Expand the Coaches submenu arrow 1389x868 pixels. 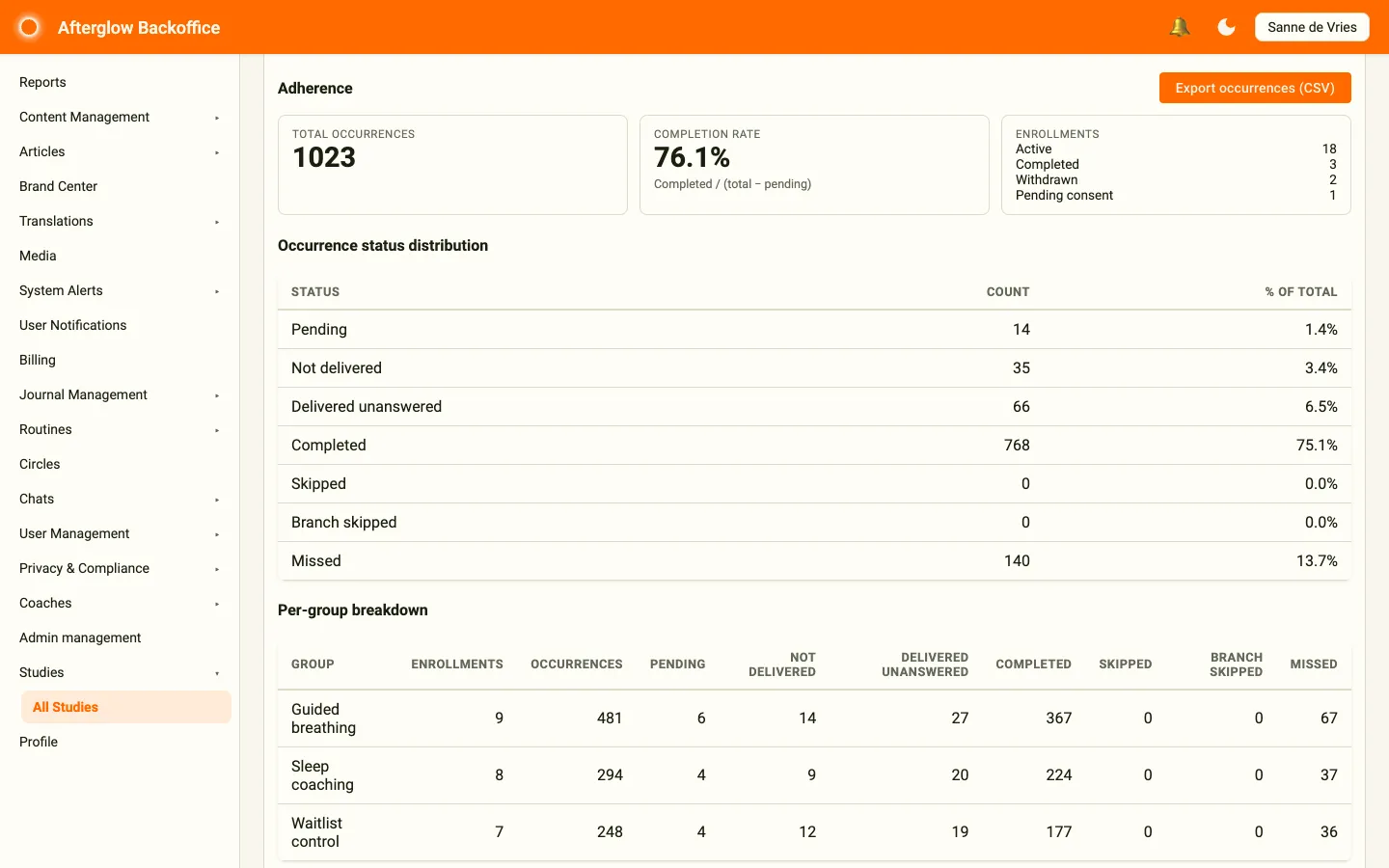217,604
